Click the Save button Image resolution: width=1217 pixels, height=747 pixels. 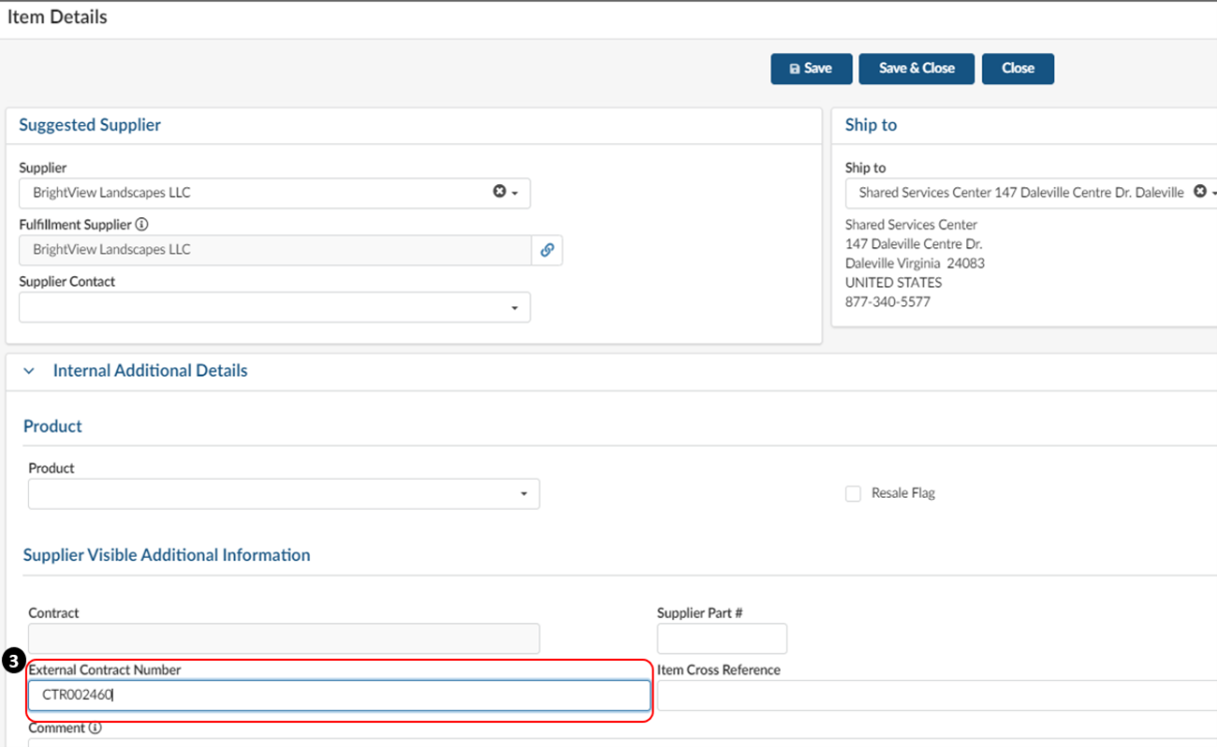point(811,68)
